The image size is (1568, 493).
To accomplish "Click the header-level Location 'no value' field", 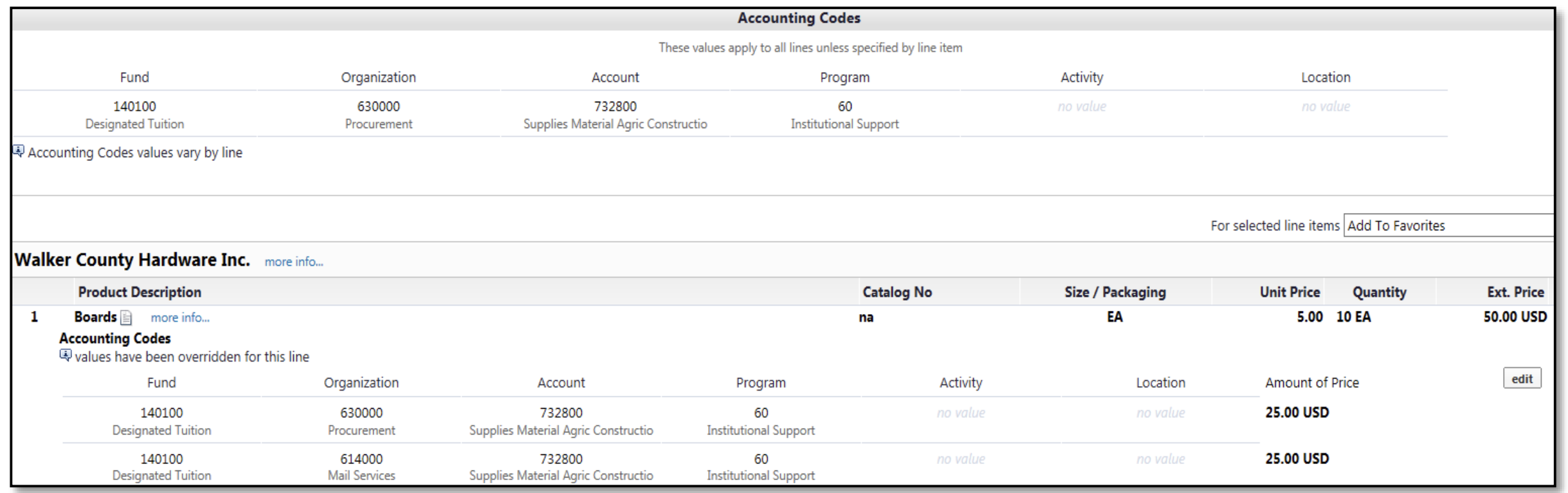I will (1326, 107).
